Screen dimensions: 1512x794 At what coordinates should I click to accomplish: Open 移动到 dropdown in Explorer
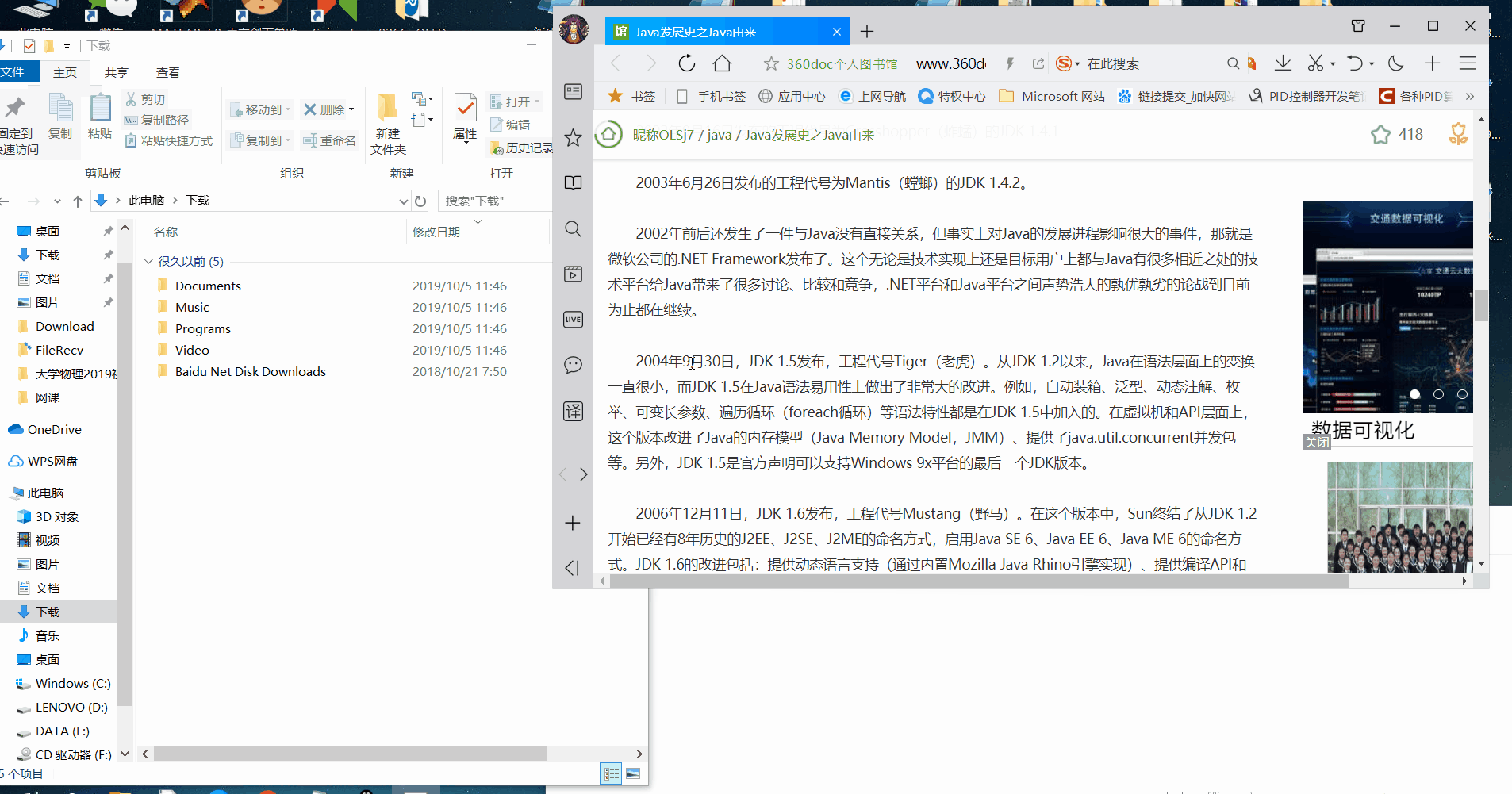pos(261,109)
